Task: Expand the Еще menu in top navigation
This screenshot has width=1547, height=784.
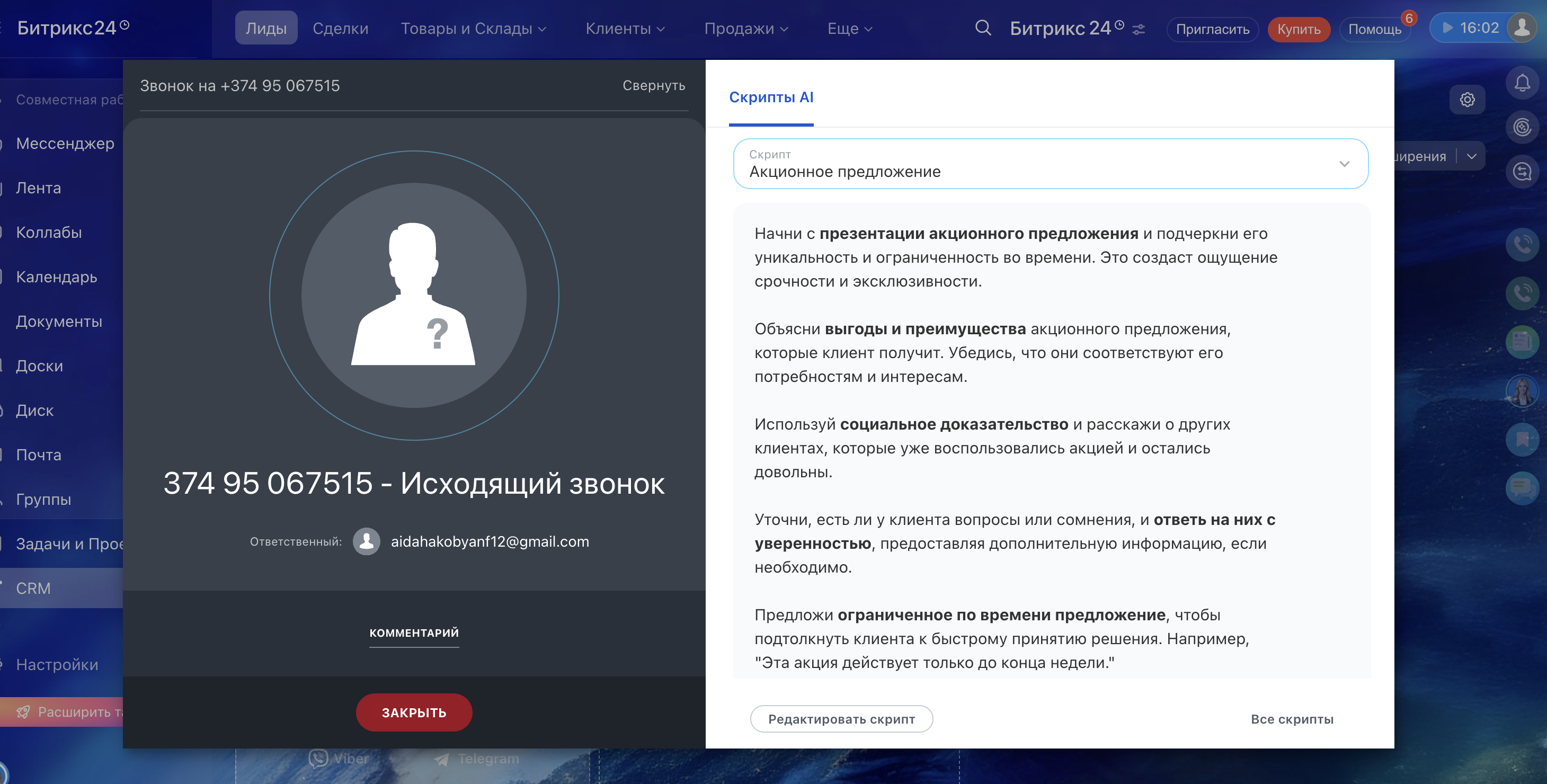Action: [x=849, y=28]
